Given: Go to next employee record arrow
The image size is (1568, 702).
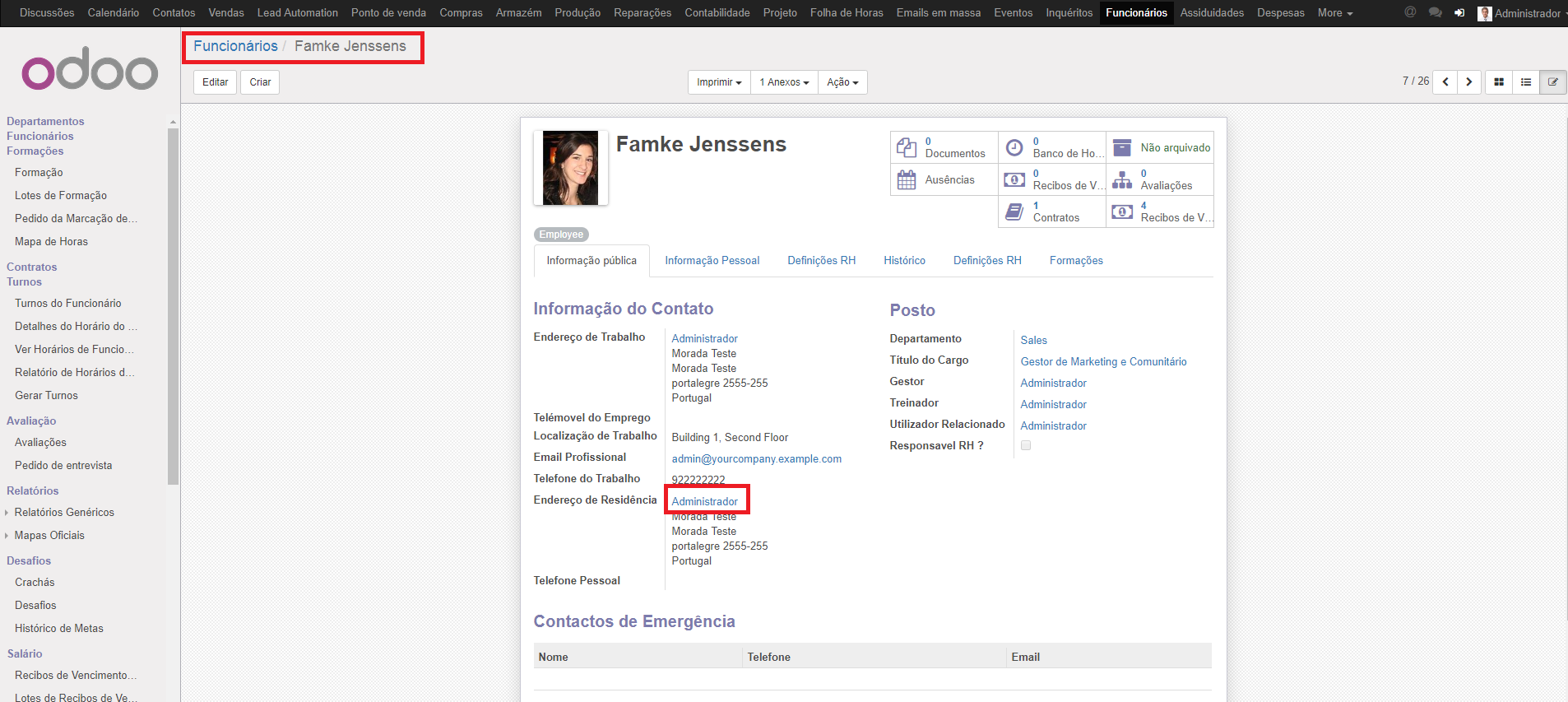Looking at the screenshot, I should click(1469, 82).
